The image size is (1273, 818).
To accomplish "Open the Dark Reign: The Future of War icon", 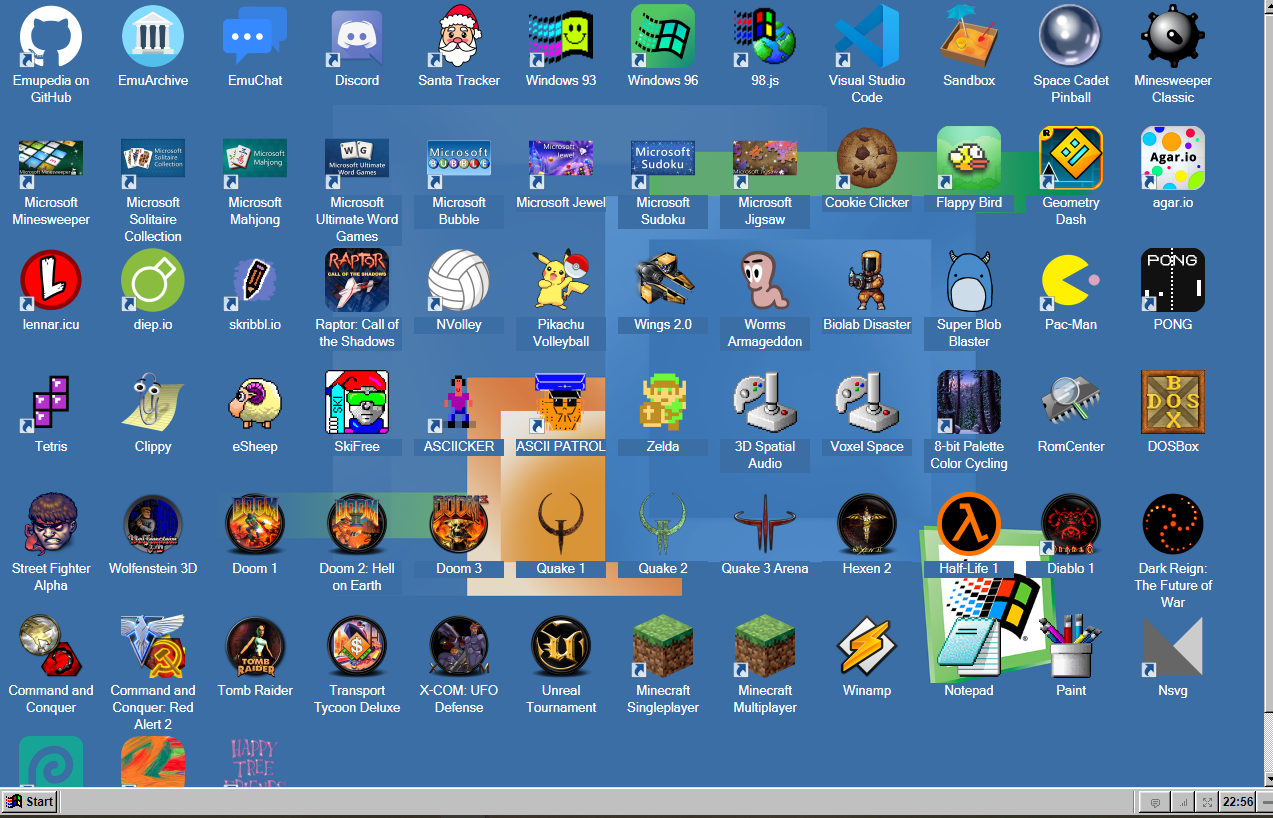I will tap(1173, 524).
